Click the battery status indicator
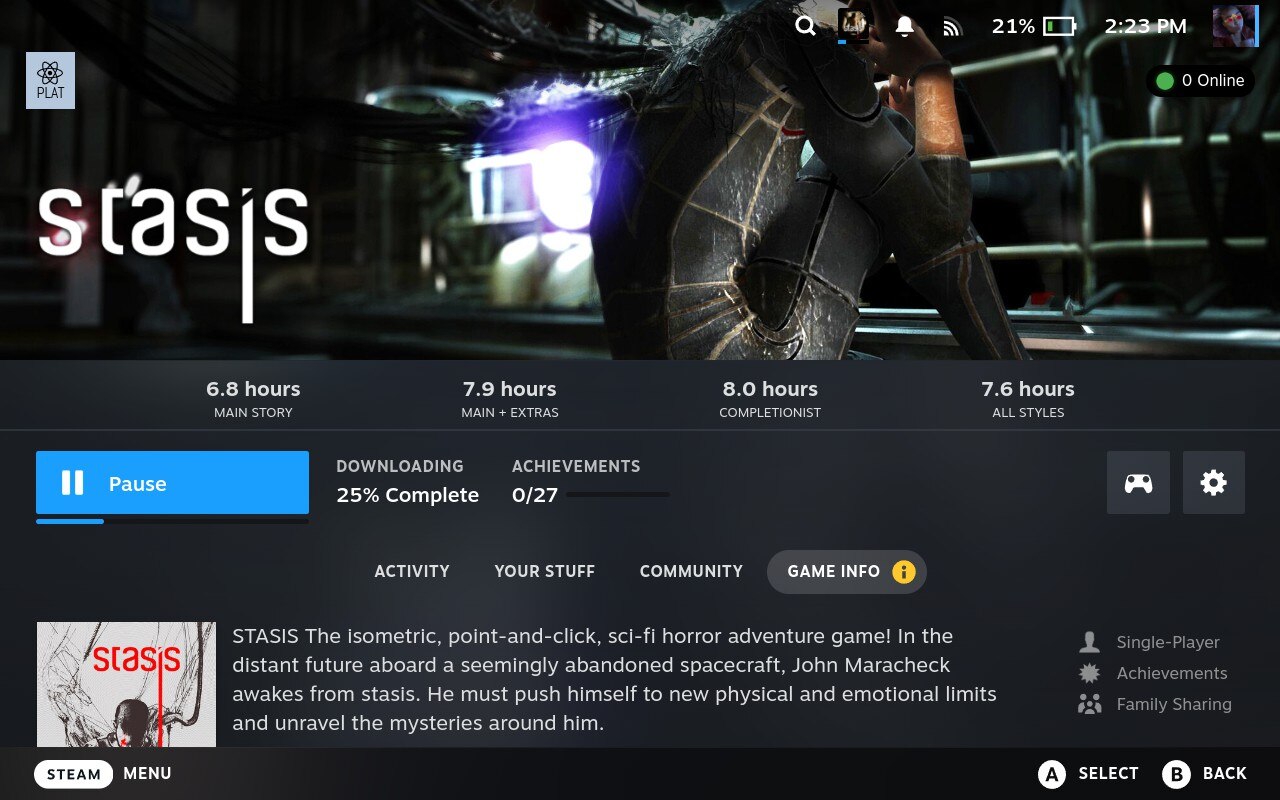Image resolution: width=1280 pixels, height=800 pixels. [1033, 26]
